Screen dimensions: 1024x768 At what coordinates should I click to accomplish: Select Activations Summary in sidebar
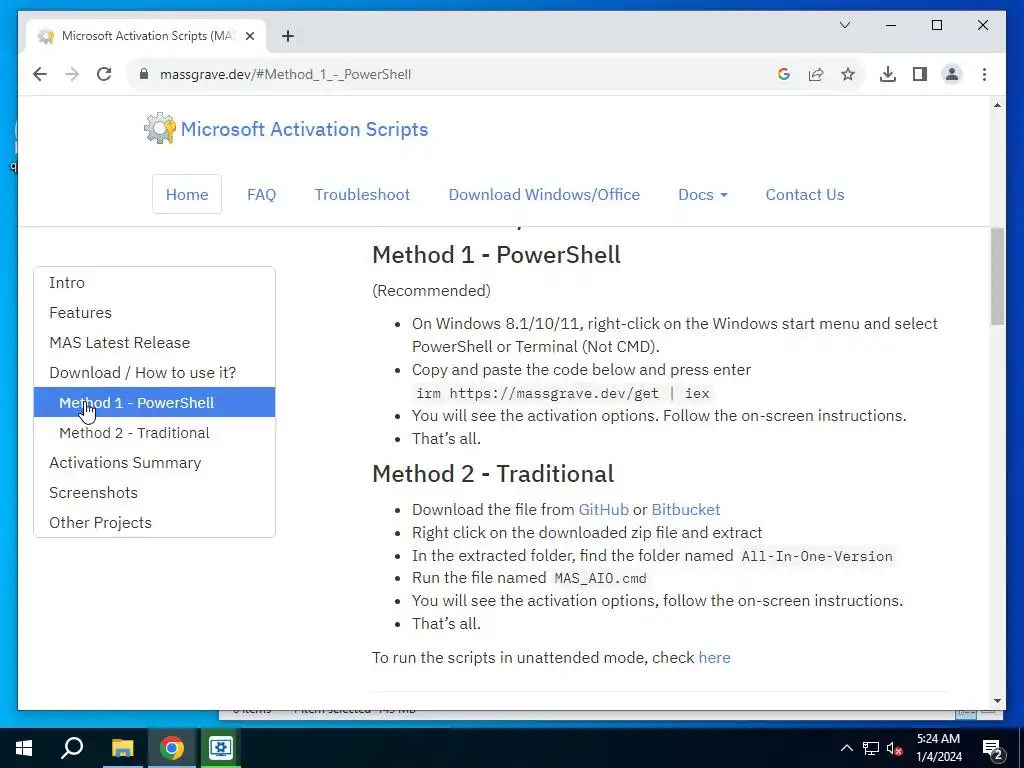pos(154,462)
